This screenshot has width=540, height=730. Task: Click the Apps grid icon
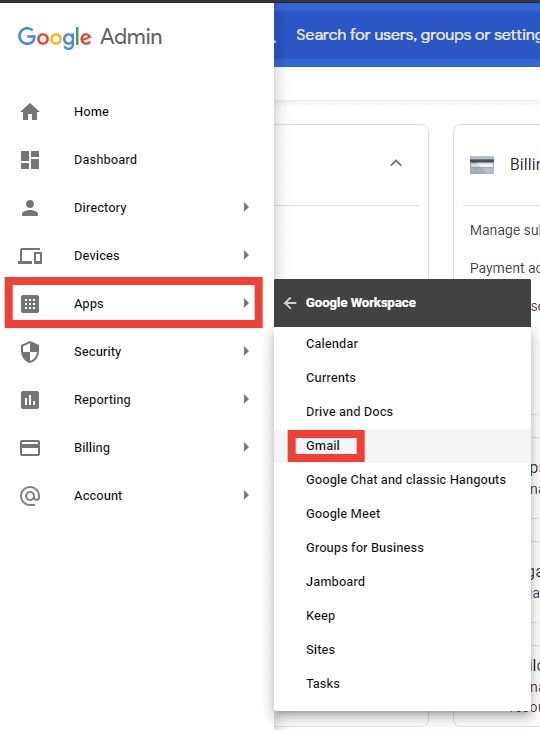(x=30, y=304)
